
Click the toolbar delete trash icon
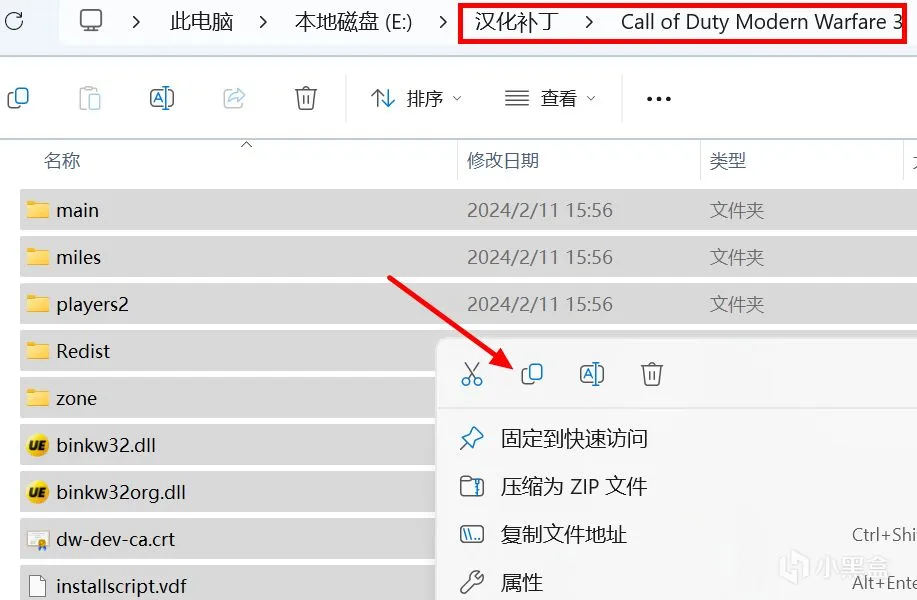coord(305,98)
